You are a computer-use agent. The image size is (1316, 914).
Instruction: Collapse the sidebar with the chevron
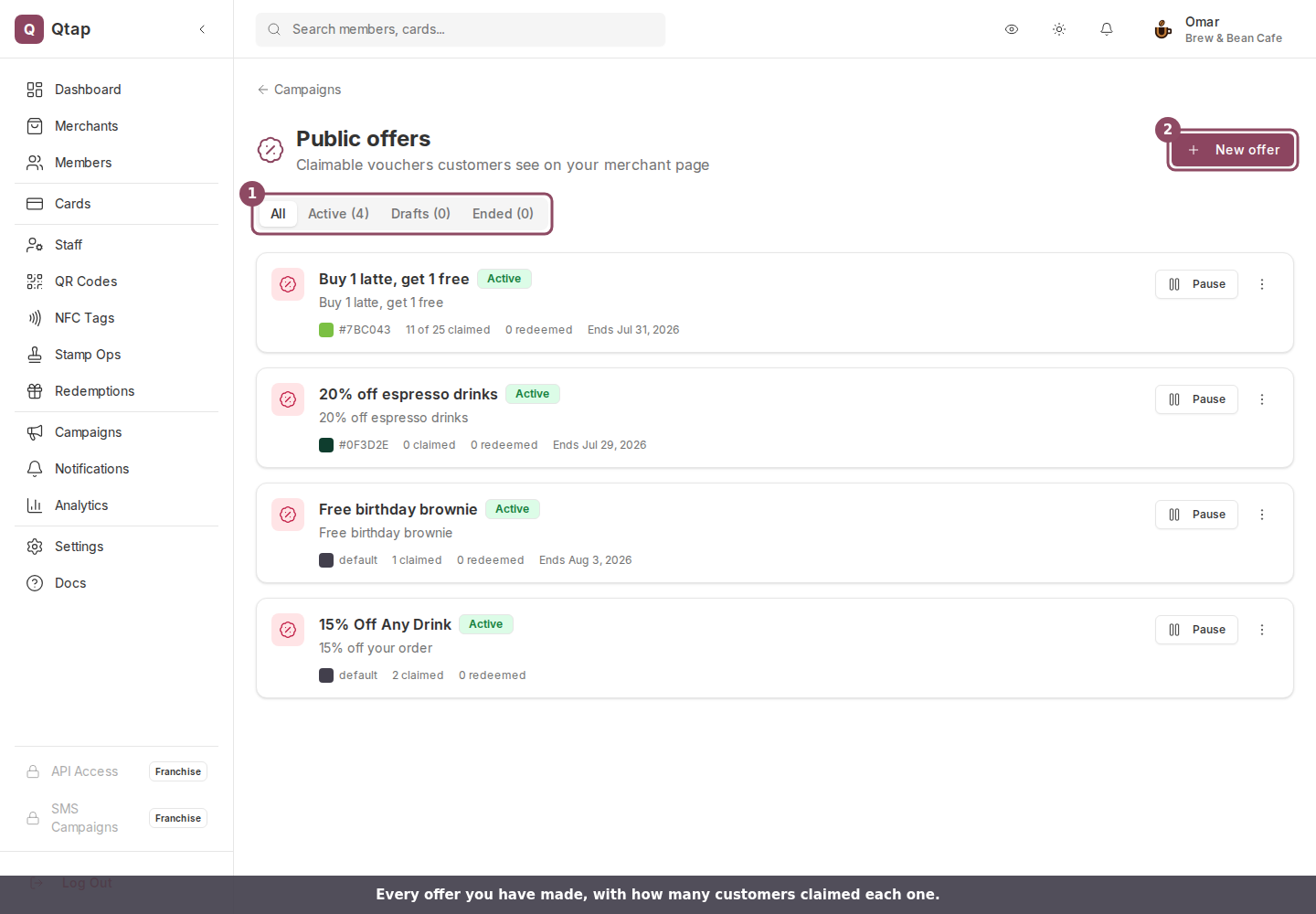click(x=202, y=29)
